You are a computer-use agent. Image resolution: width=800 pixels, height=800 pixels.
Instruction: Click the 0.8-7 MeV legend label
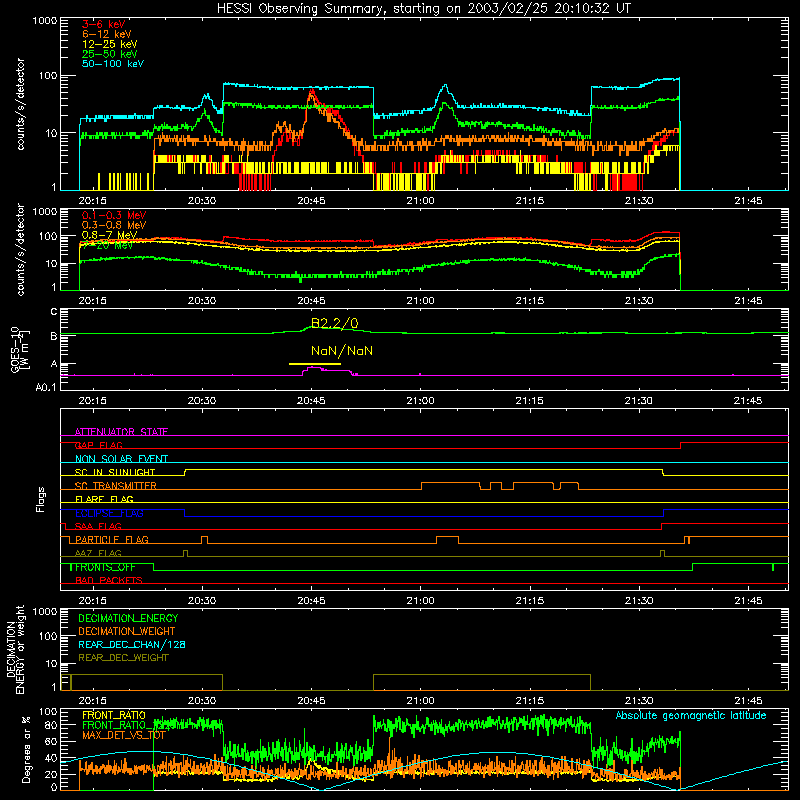pos(109,235)
